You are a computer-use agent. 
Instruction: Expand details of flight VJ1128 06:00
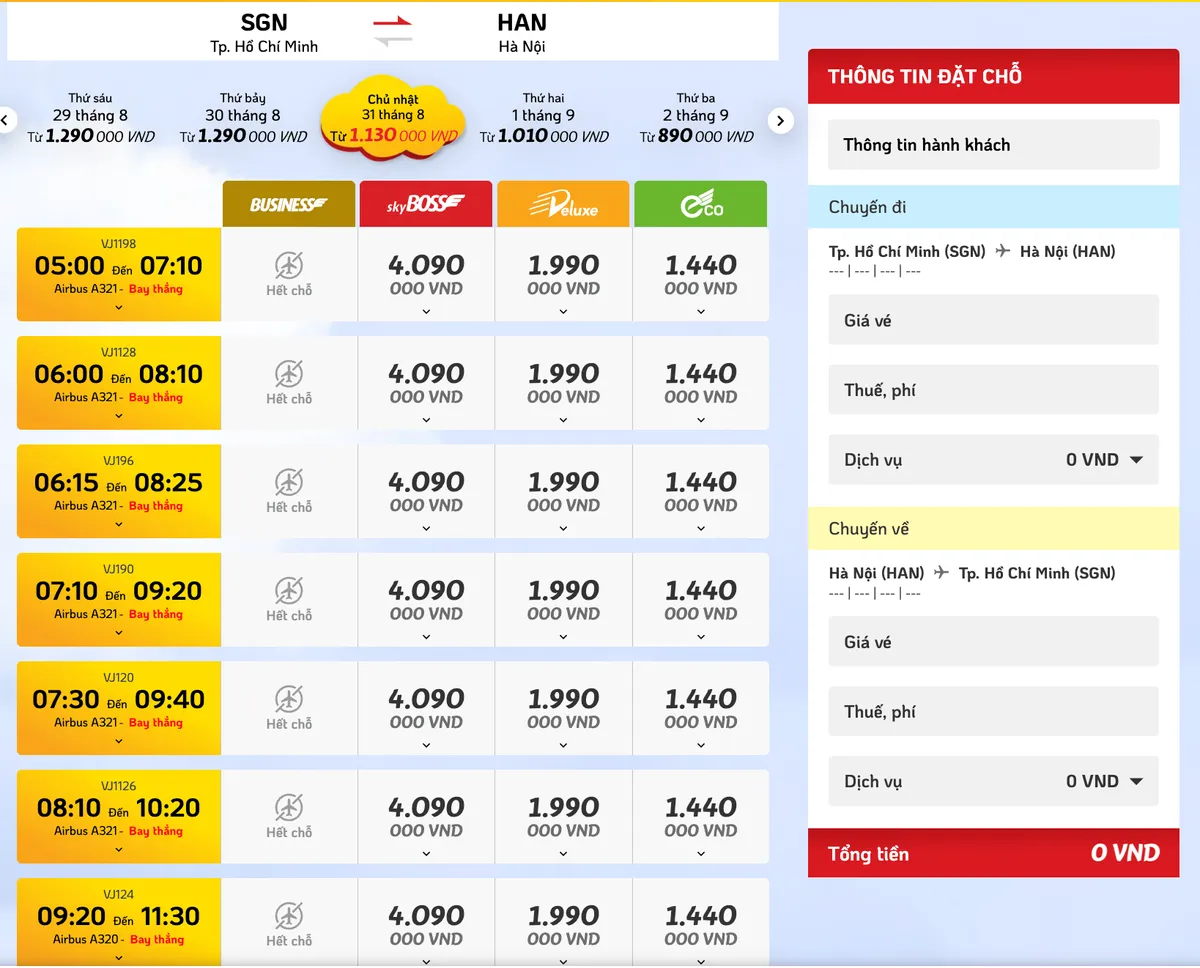119,416
